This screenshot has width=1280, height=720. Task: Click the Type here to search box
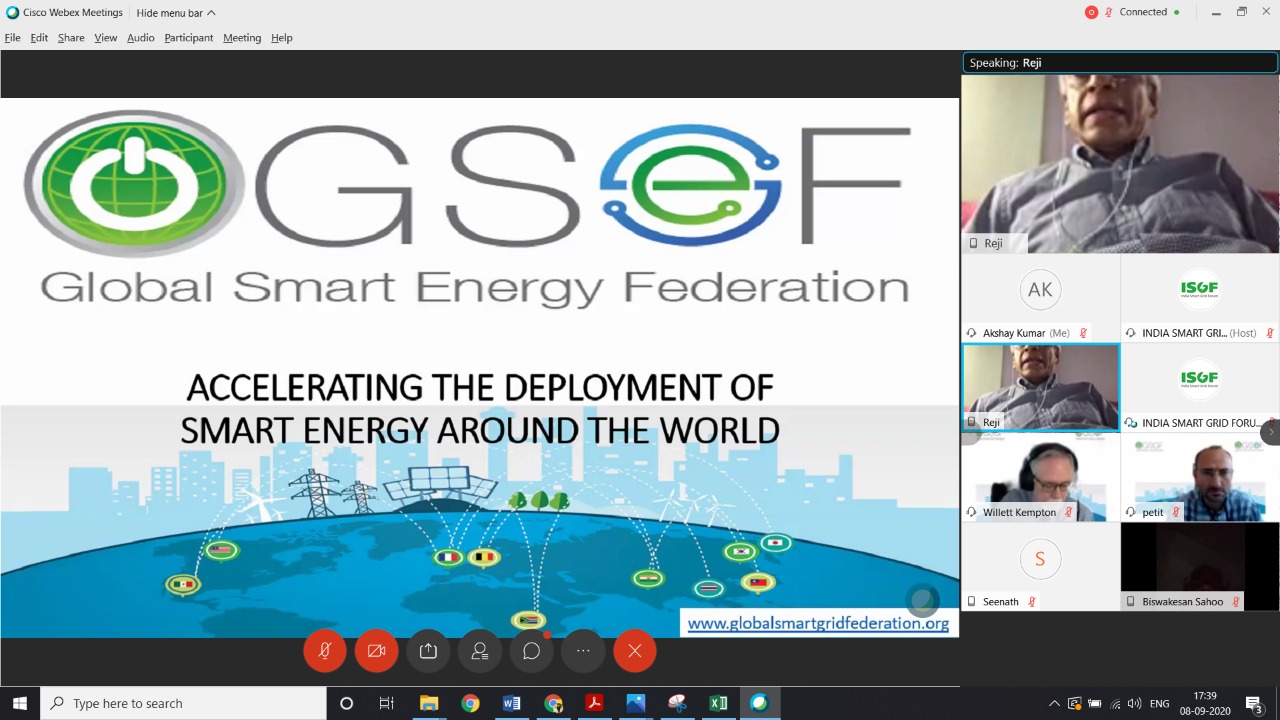(x=183, y=703)
